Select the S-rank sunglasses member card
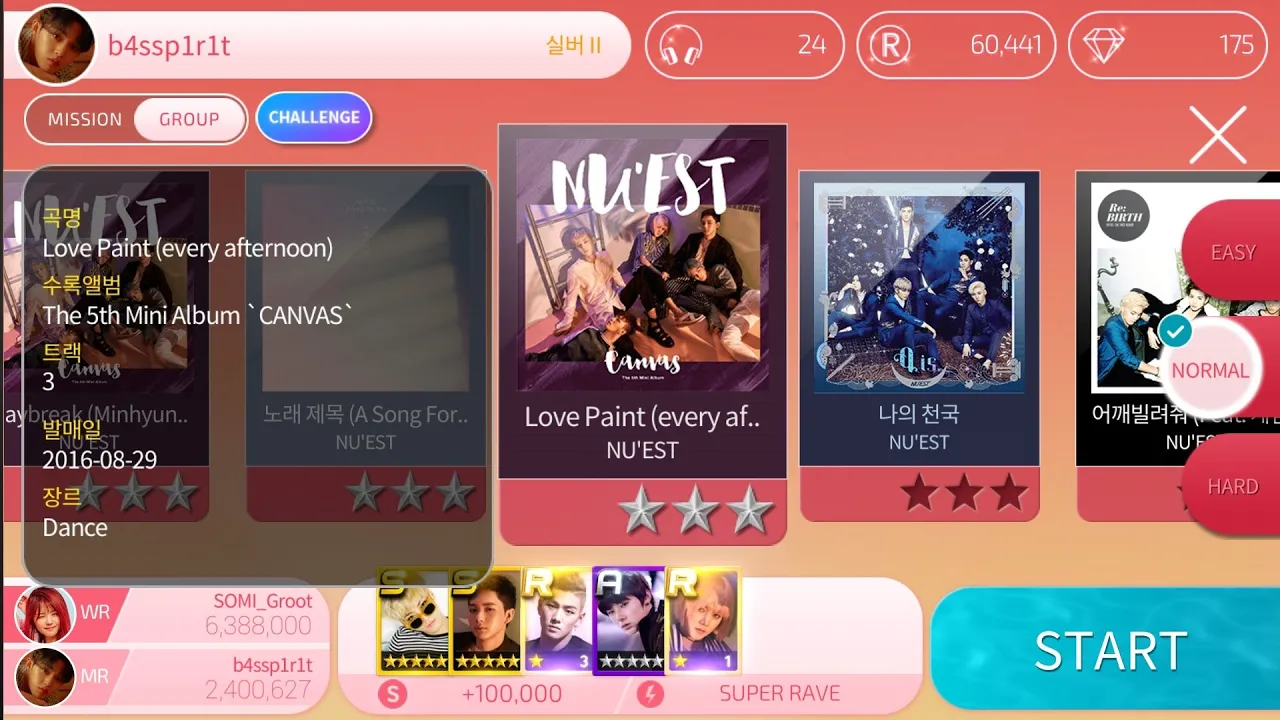The height and width of the screenshot is (720, 1280). point(413,621)
